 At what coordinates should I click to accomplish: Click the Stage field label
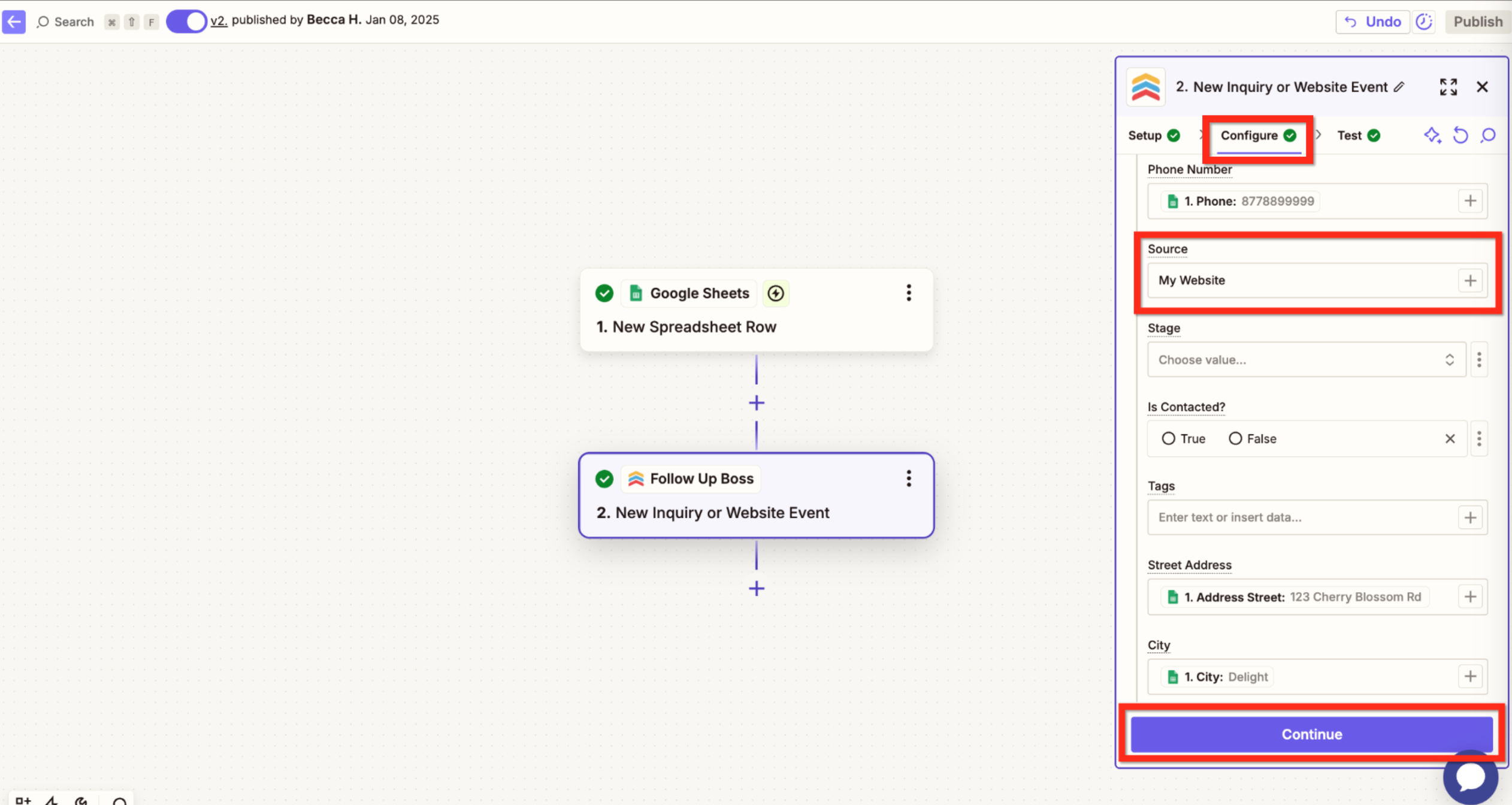(1163, 328)
